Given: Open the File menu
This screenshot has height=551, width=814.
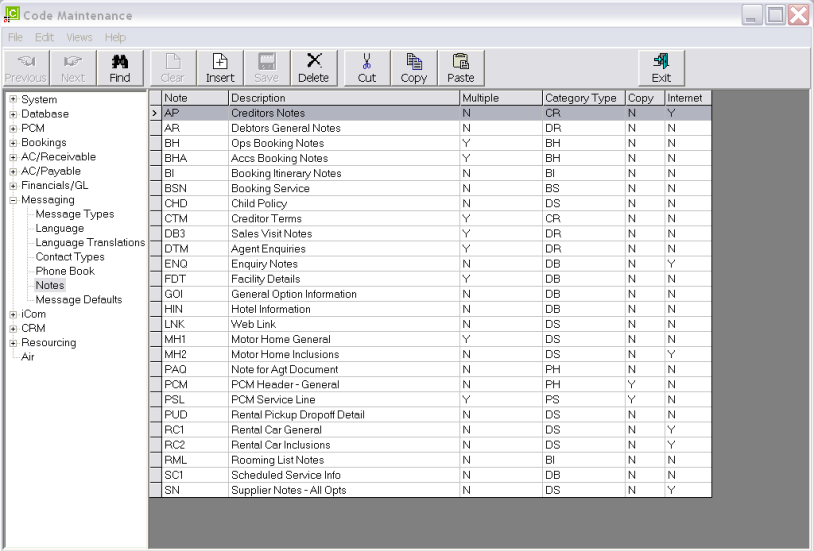Looking at the screenshot, I should 15,37.
